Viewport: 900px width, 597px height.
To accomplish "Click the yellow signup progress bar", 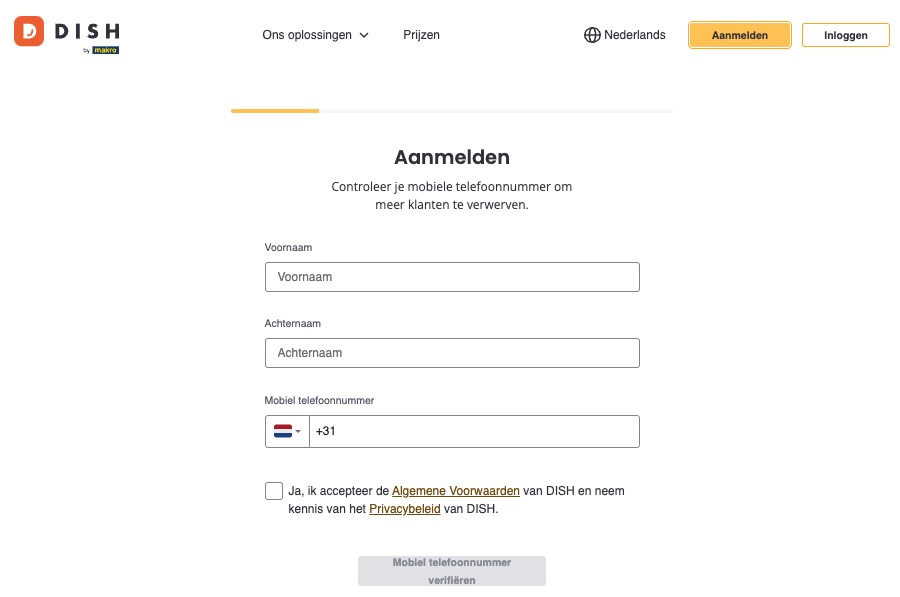I will pos(275,111).
